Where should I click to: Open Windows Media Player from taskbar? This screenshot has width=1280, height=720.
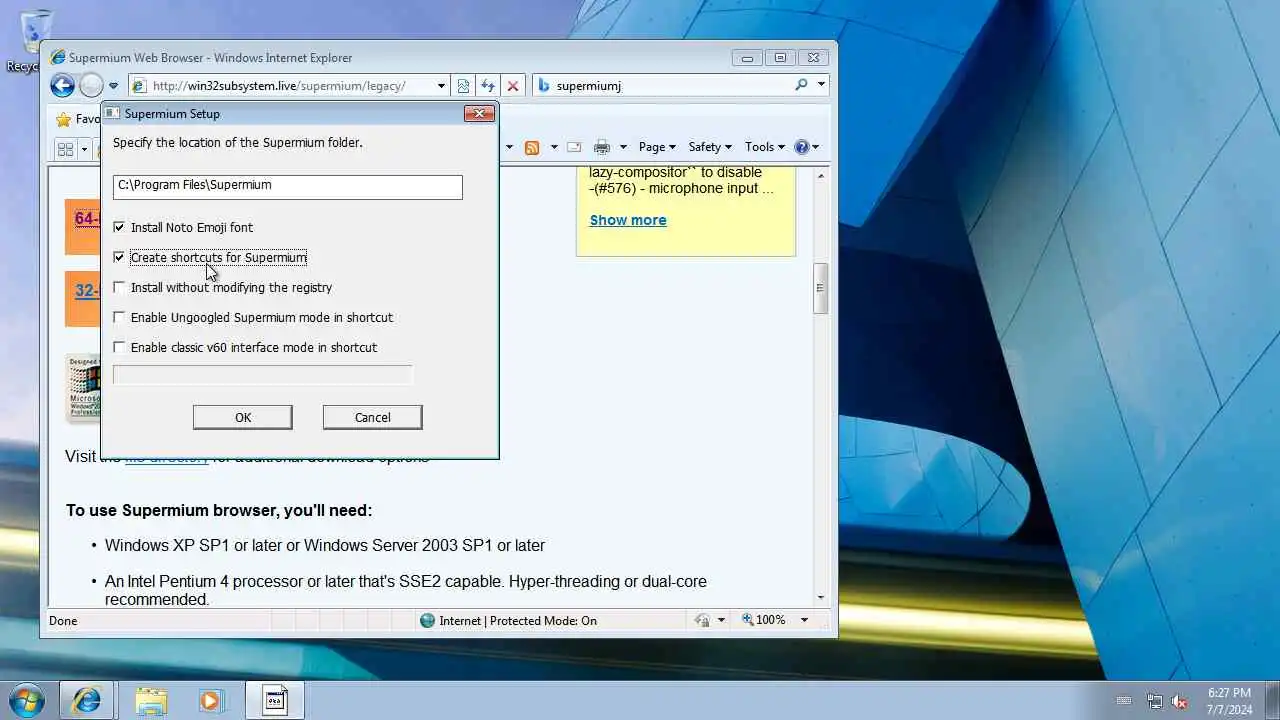tap(210, 700)
